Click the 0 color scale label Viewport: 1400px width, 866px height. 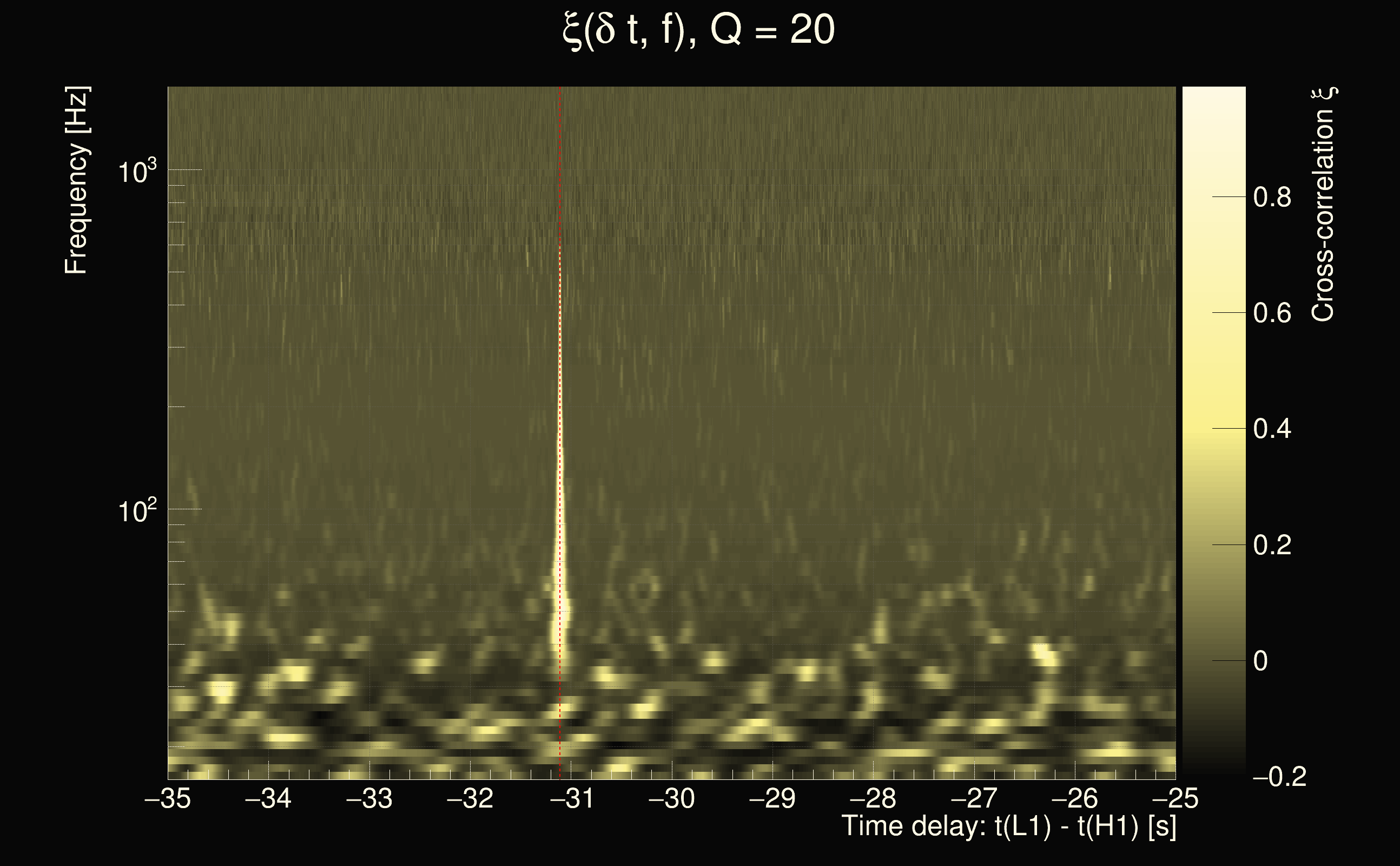(1260, 661)
